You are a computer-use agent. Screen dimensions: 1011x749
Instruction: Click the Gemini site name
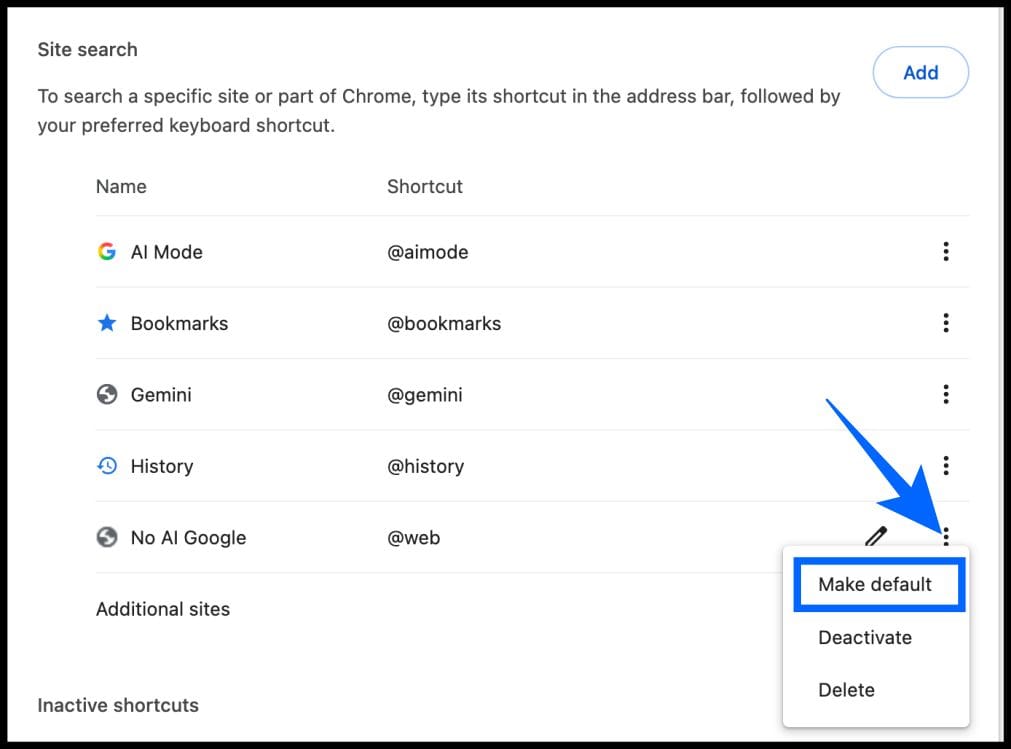[161, 395]
